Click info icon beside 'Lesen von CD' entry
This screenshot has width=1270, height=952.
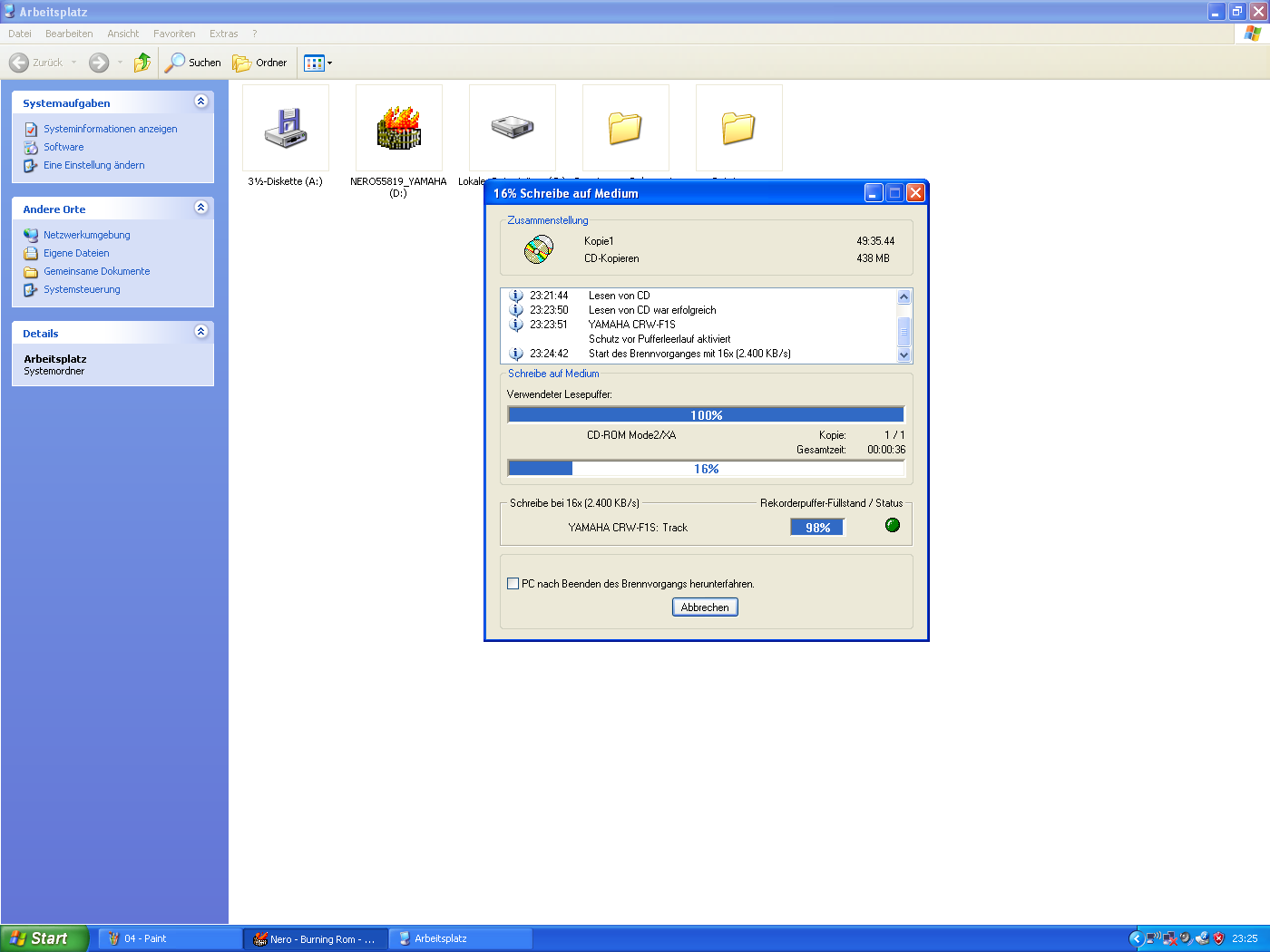516,296
